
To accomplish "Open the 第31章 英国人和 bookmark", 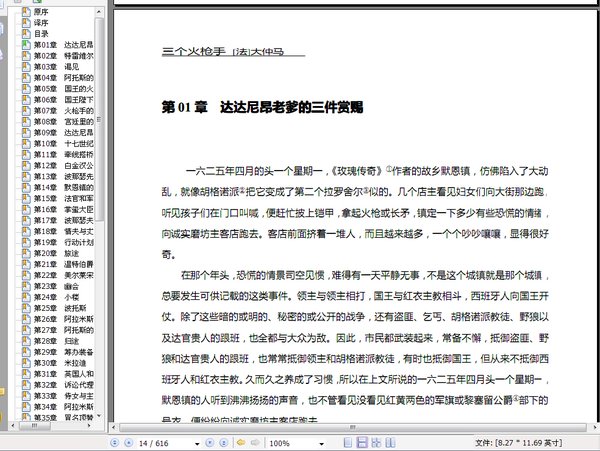I will 63,374.
